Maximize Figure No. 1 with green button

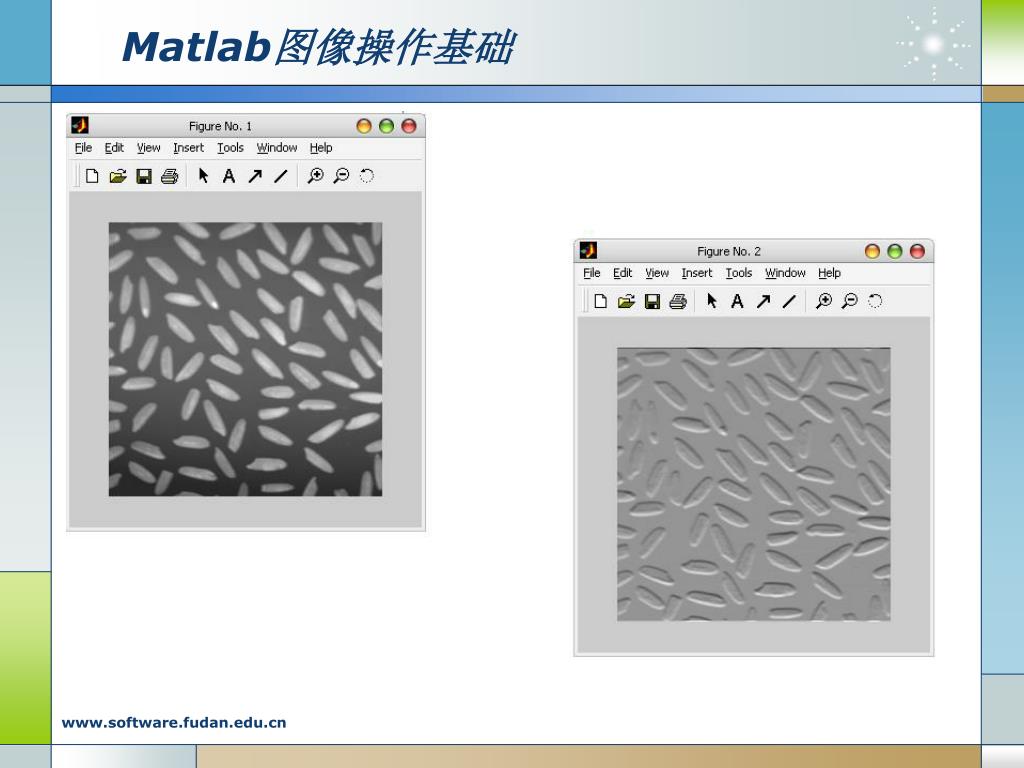coord(387,126)
